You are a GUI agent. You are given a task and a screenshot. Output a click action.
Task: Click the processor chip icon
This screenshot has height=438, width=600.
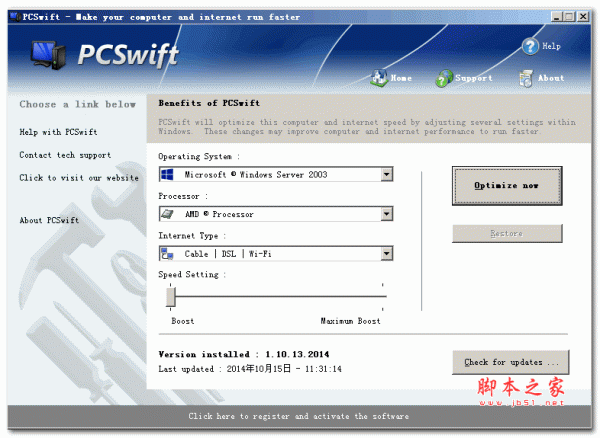167,214
